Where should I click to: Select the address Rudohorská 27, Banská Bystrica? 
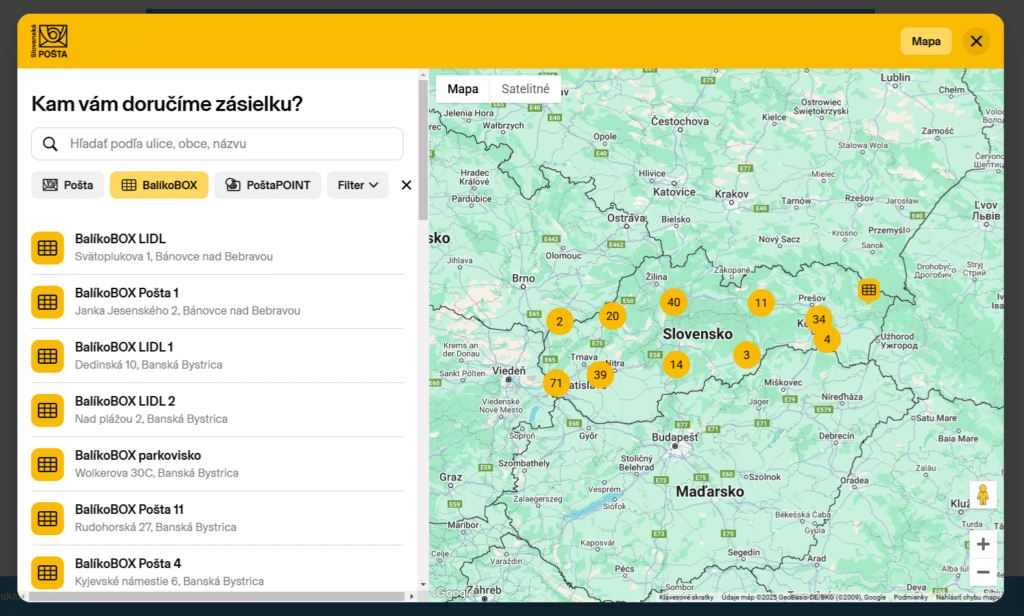pos(155,527)
